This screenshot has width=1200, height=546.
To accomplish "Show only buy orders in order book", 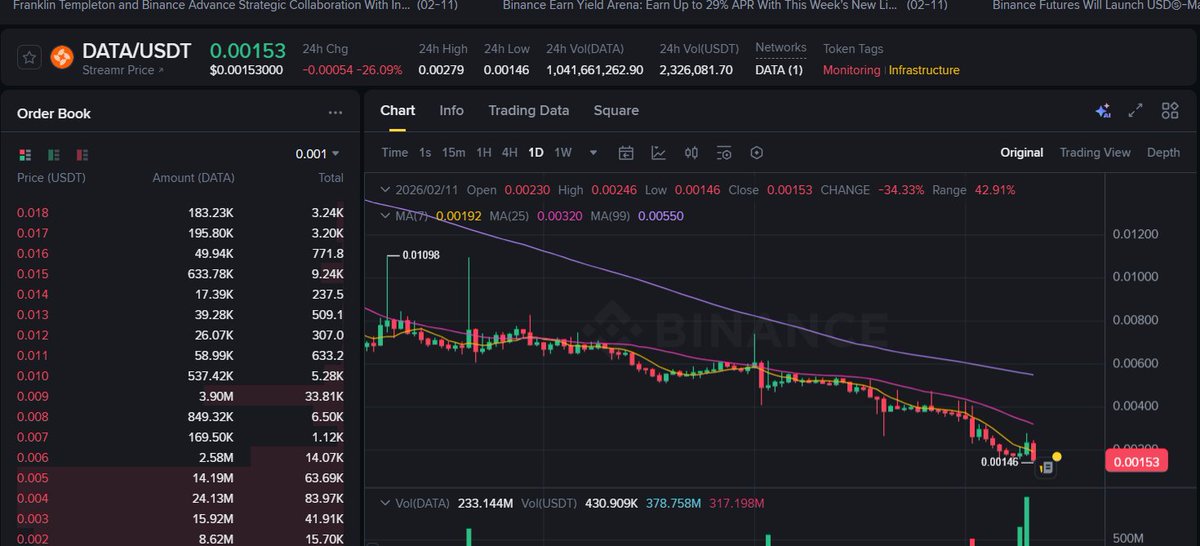I will [x=54, y=154].
